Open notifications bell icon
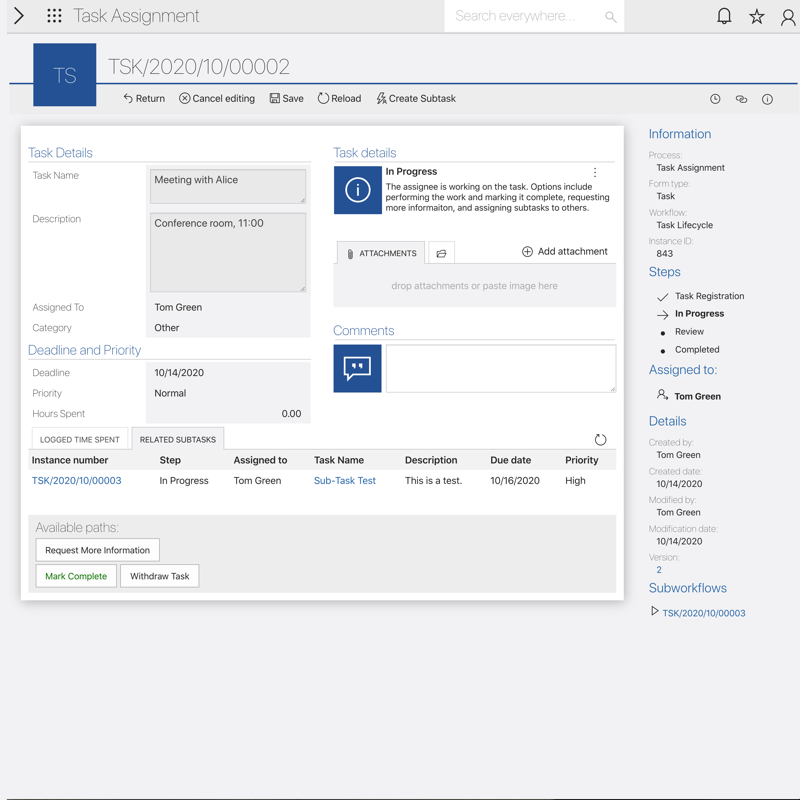800x800 pixels. pos(724,16)
